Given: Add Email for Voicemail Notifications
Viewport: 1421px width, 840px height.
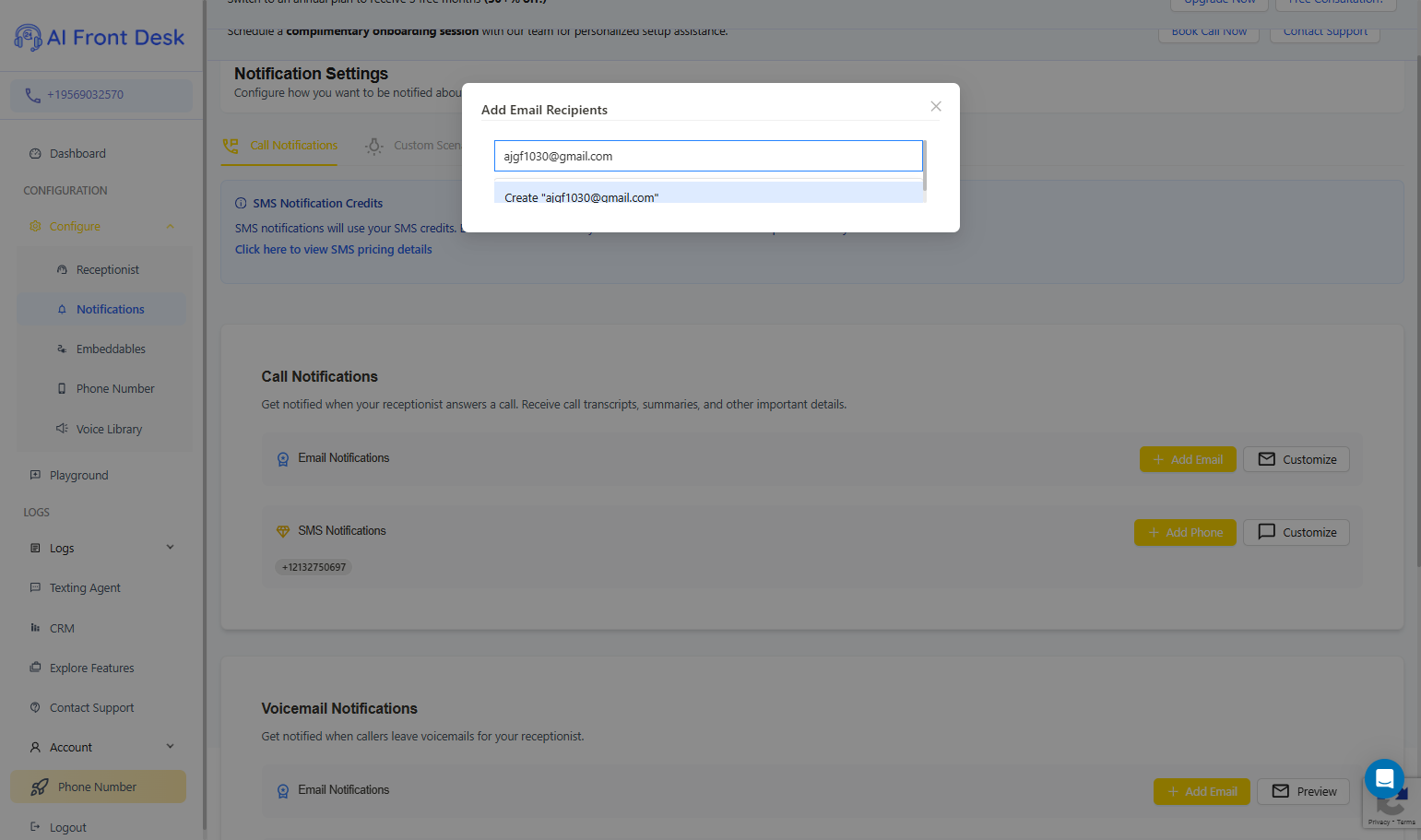Looking at the screenshot, I should pos(1202,792).
